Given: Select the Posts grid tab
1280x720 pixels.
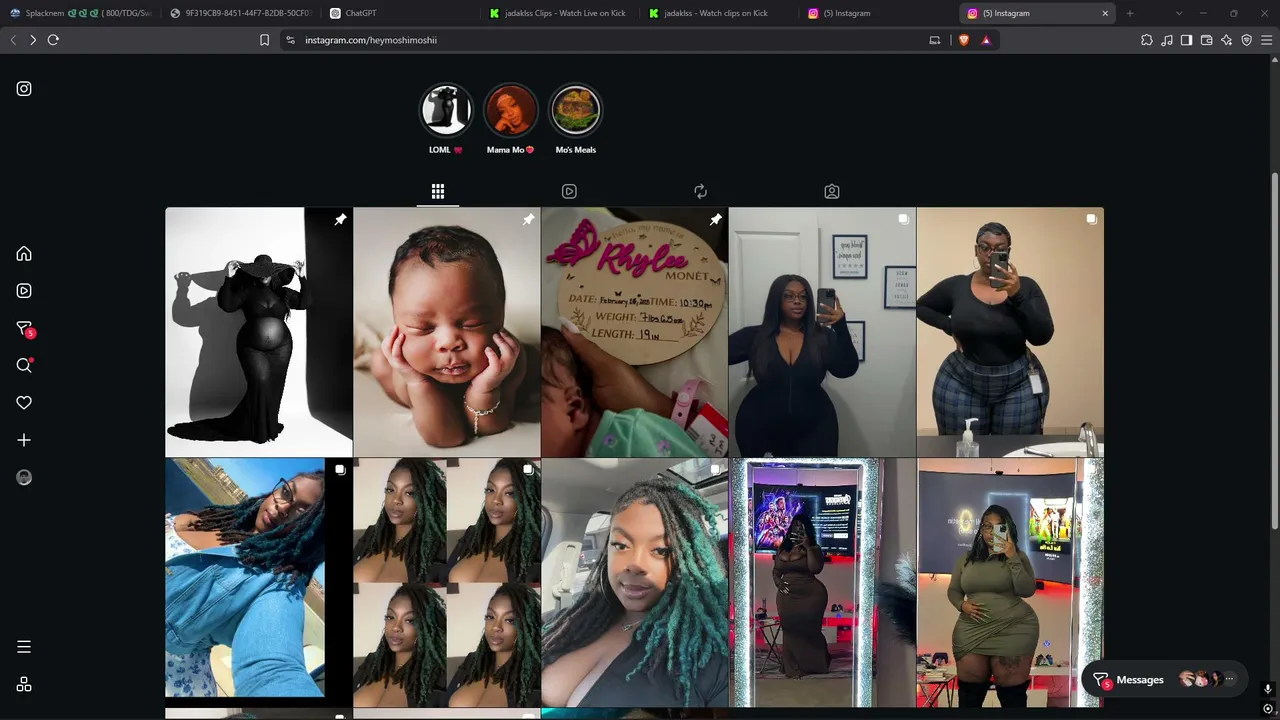Looking at the screenshot, I should [x=438, y=191].
